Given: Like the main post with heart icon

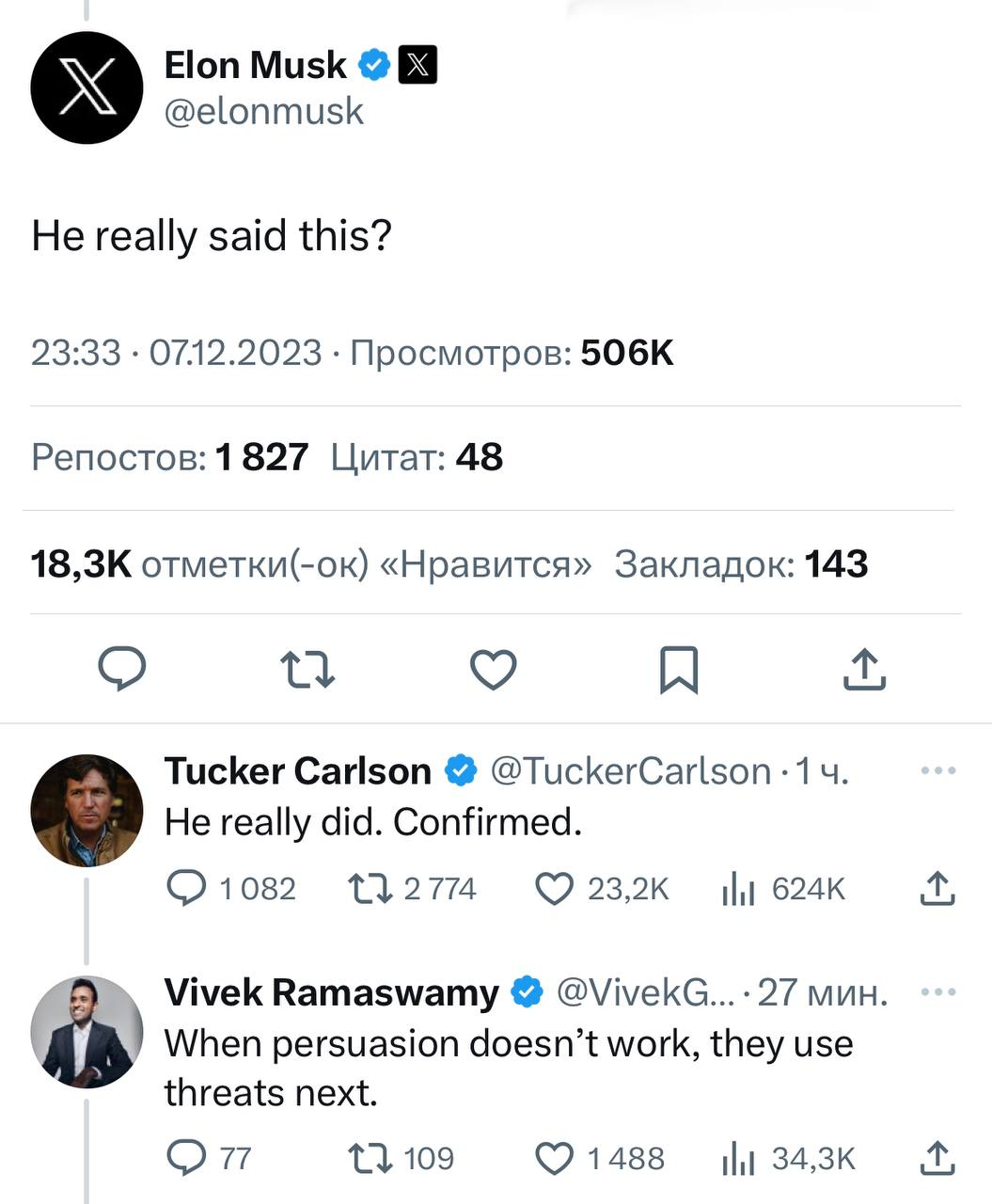Looking at the screenshot, I should [493, 670].
